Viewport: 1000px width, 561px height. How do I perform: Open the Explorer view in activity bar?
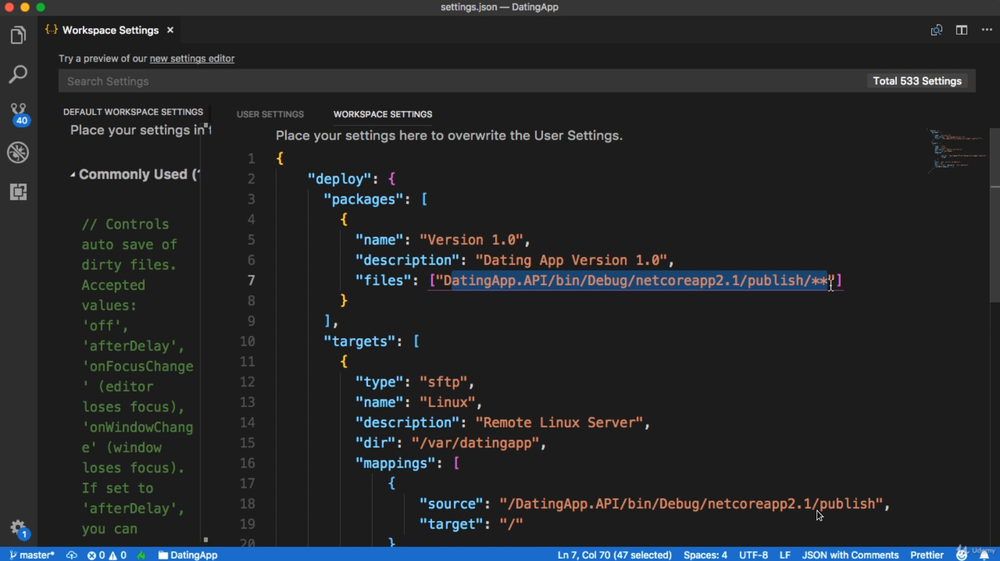[x=18, y=36]
